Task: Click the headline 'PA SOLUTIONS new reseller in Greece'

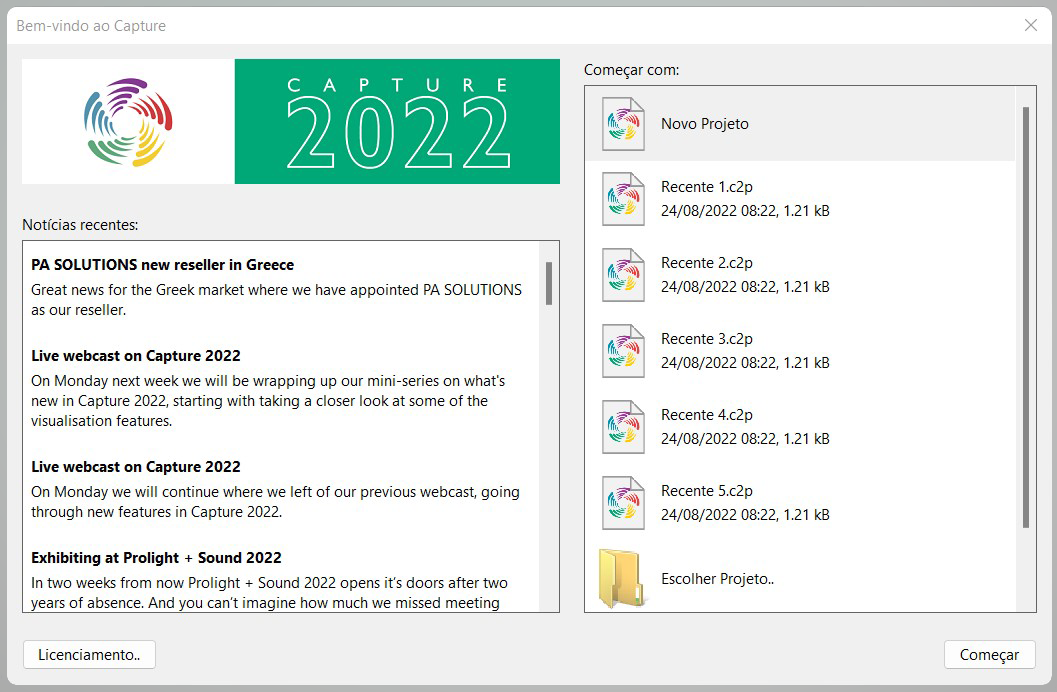Action: (162, 265)
